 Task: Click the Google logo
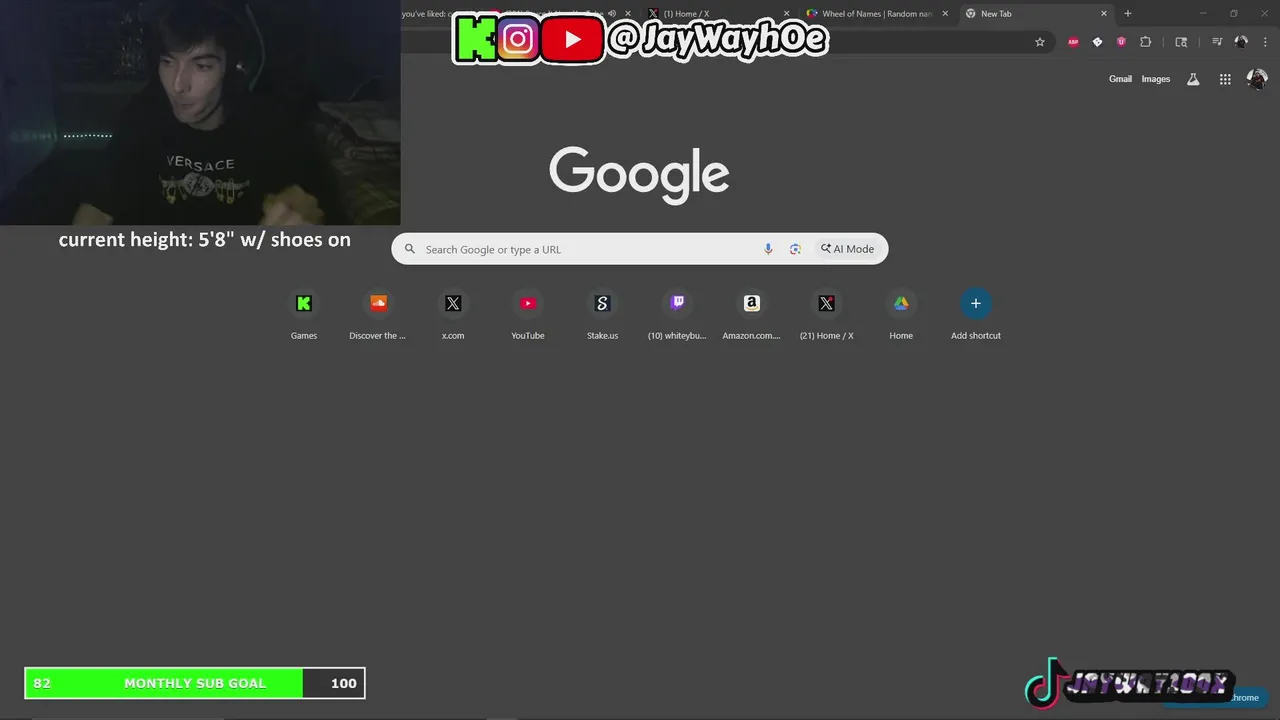tap(639, 175)
